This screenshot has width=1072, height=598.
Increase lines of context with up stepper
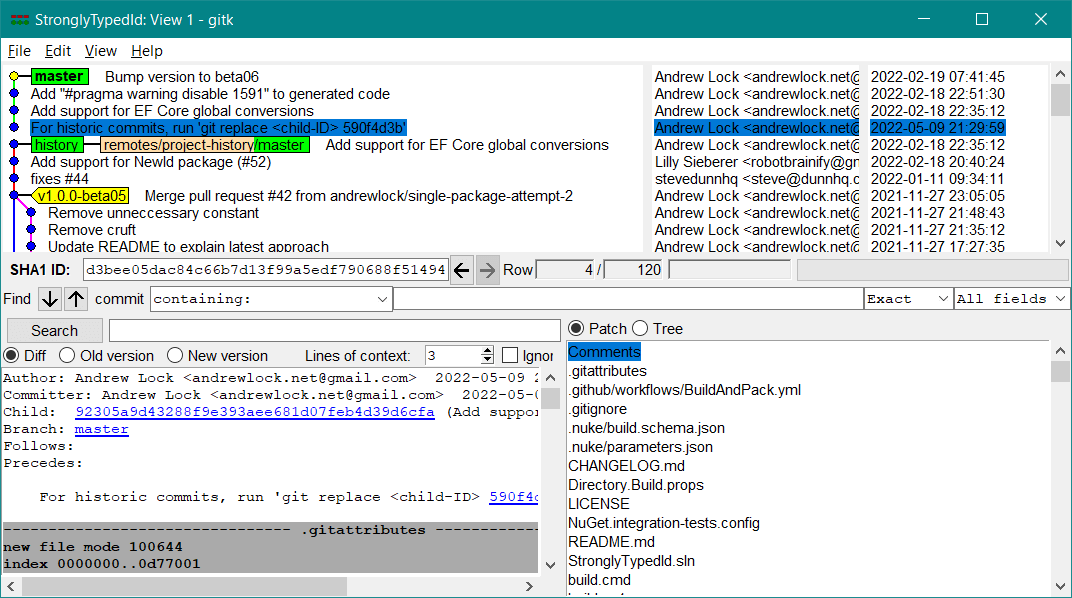(x=487, y=351)
